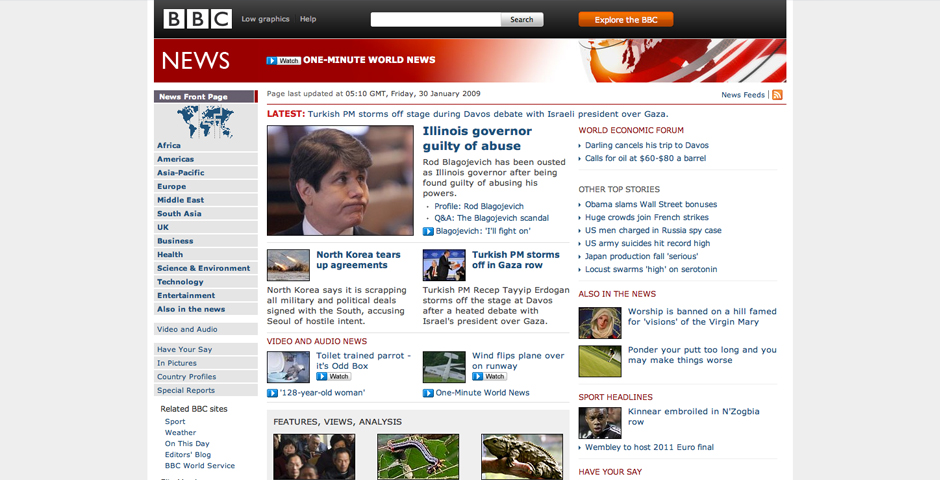Go to the Africa section
This screenshot has width=940, height=480.
(206, 146)
